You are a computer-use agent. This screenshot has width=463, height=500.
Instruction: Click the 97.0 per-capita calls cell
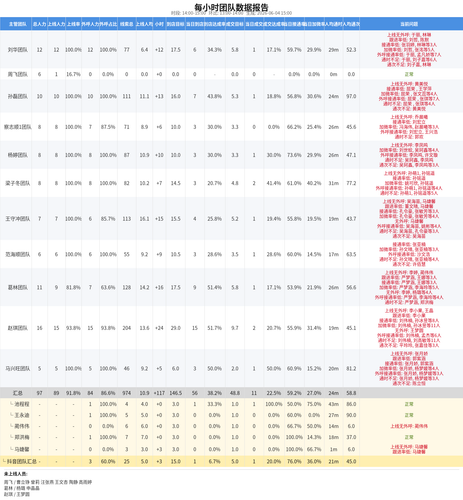(351, 96)
